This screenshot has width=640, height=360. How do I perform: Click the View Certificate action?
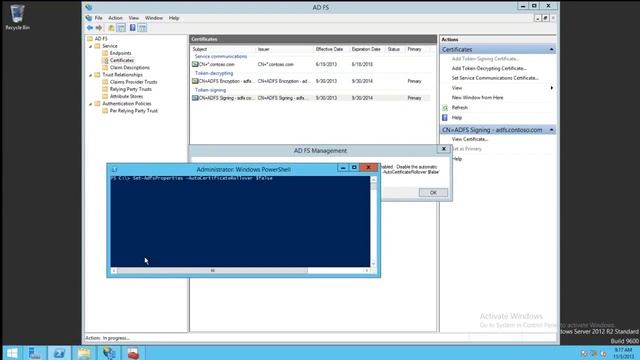470,139
